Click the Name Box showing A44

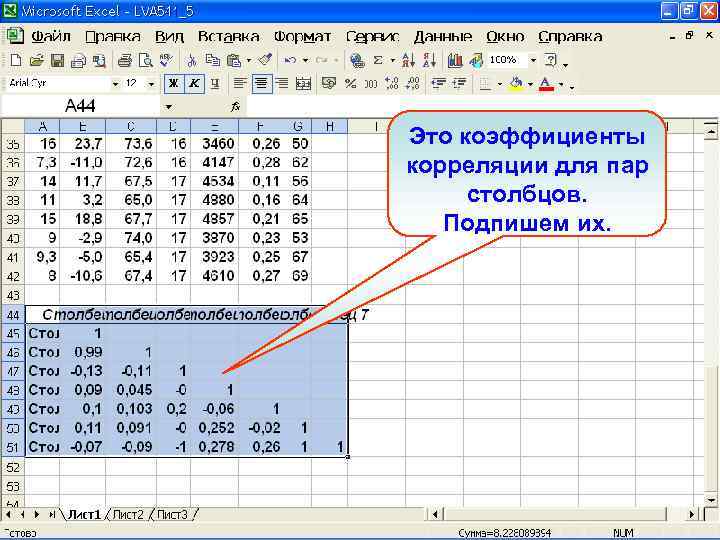point(80,107)
